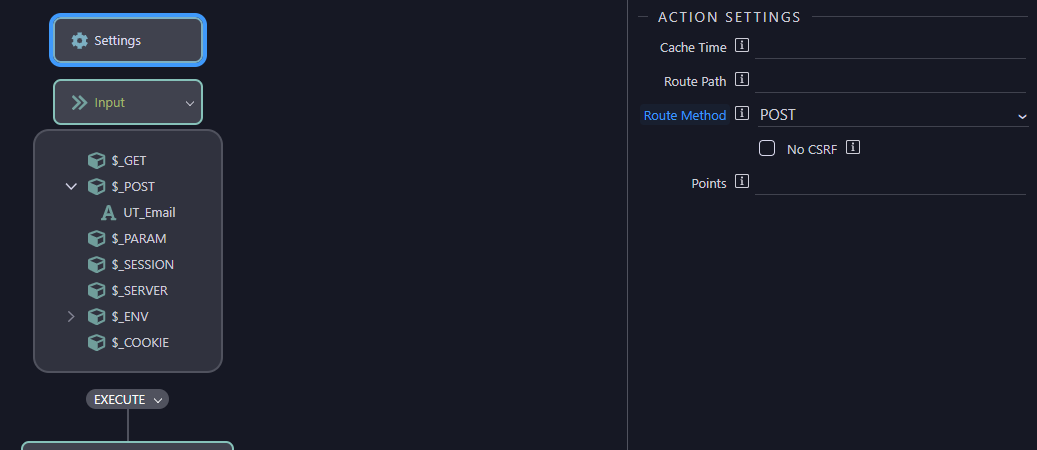
Task: Click the No CSRF info icon
Action: (x=853, y=148)
